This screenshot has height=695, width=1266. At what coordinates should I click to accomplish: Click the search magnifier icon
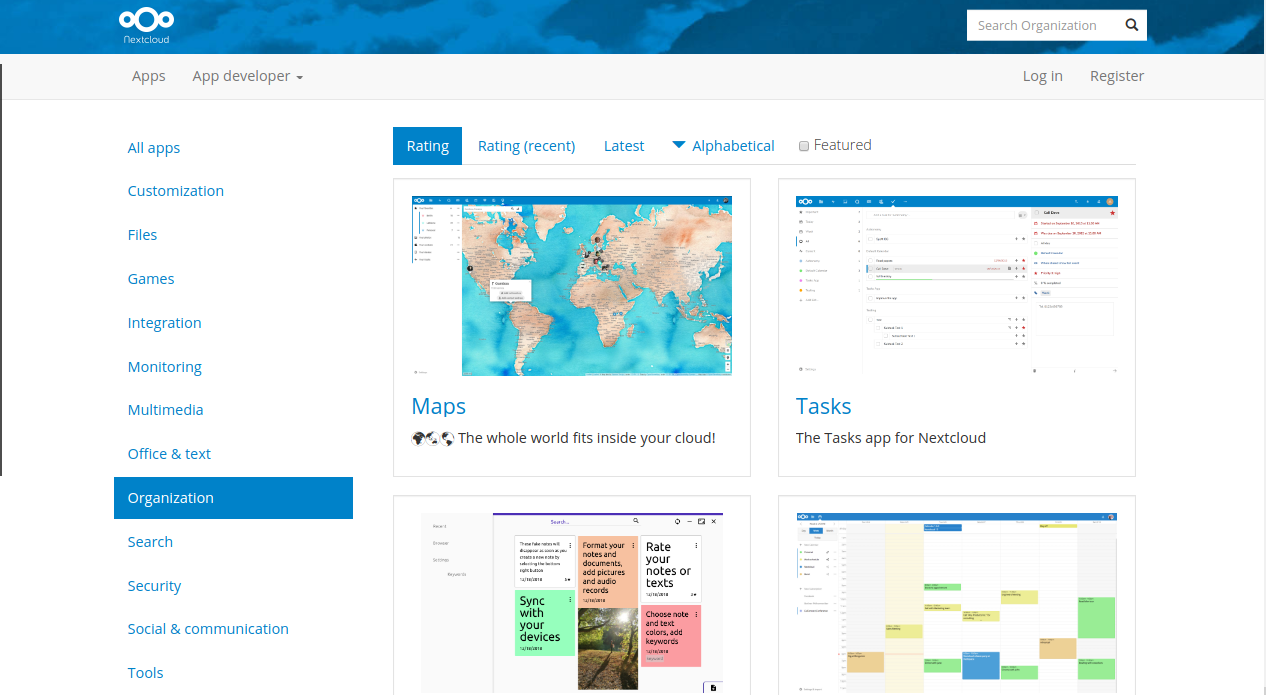tap(1132, 26)
